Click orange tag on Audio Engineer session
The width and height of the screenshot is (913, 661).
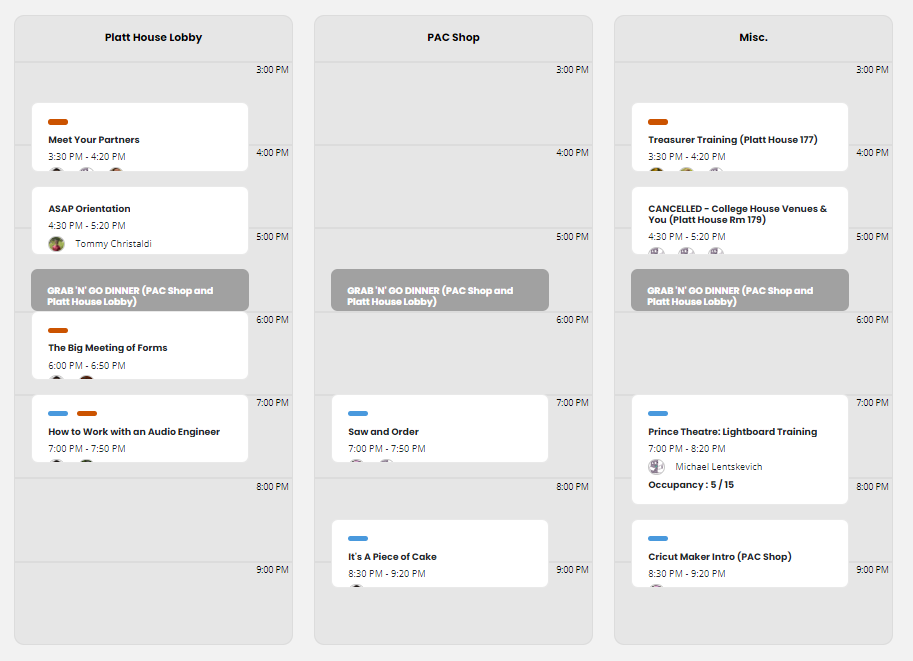(87, 413)
